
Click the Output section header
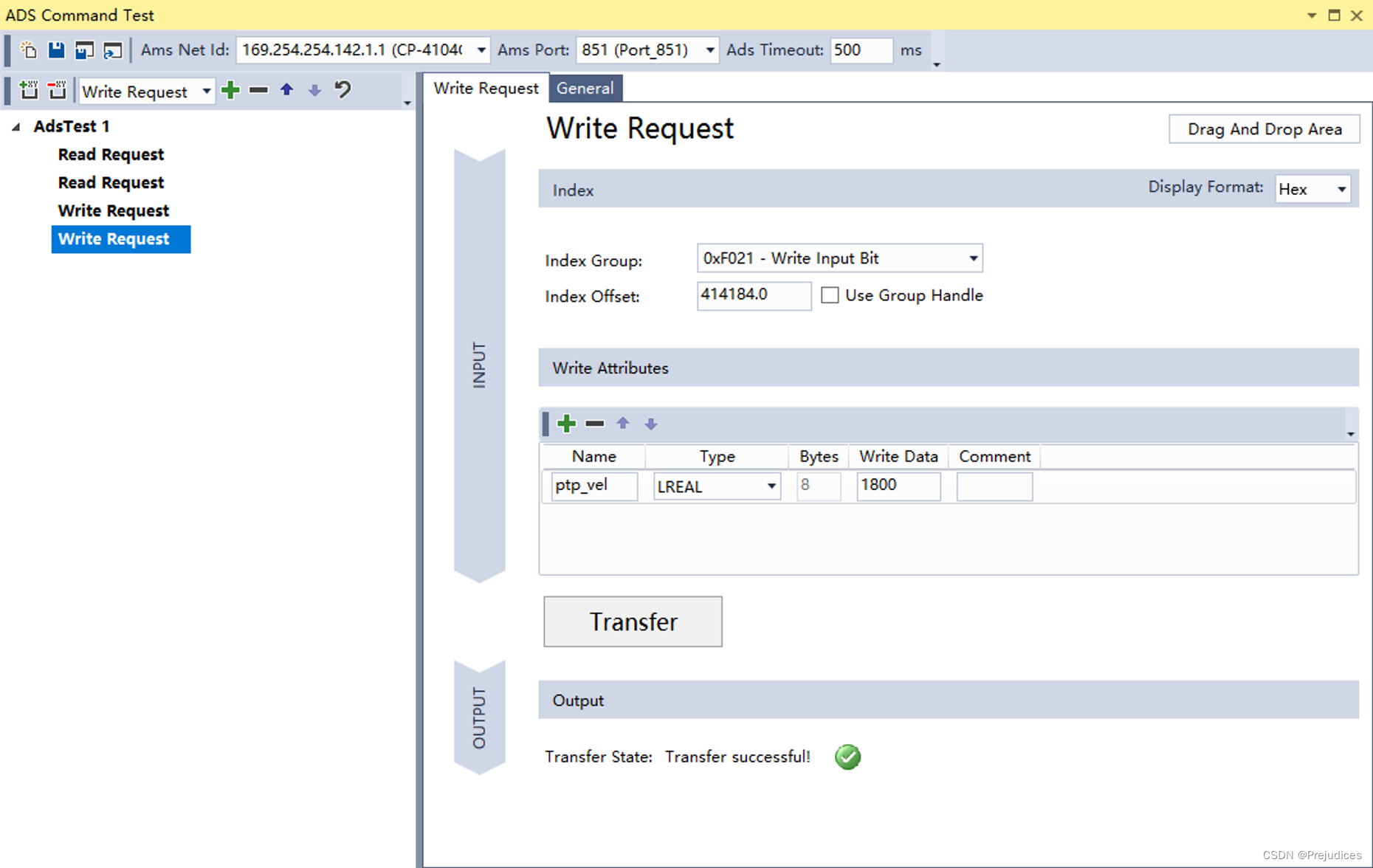point(949,700)
